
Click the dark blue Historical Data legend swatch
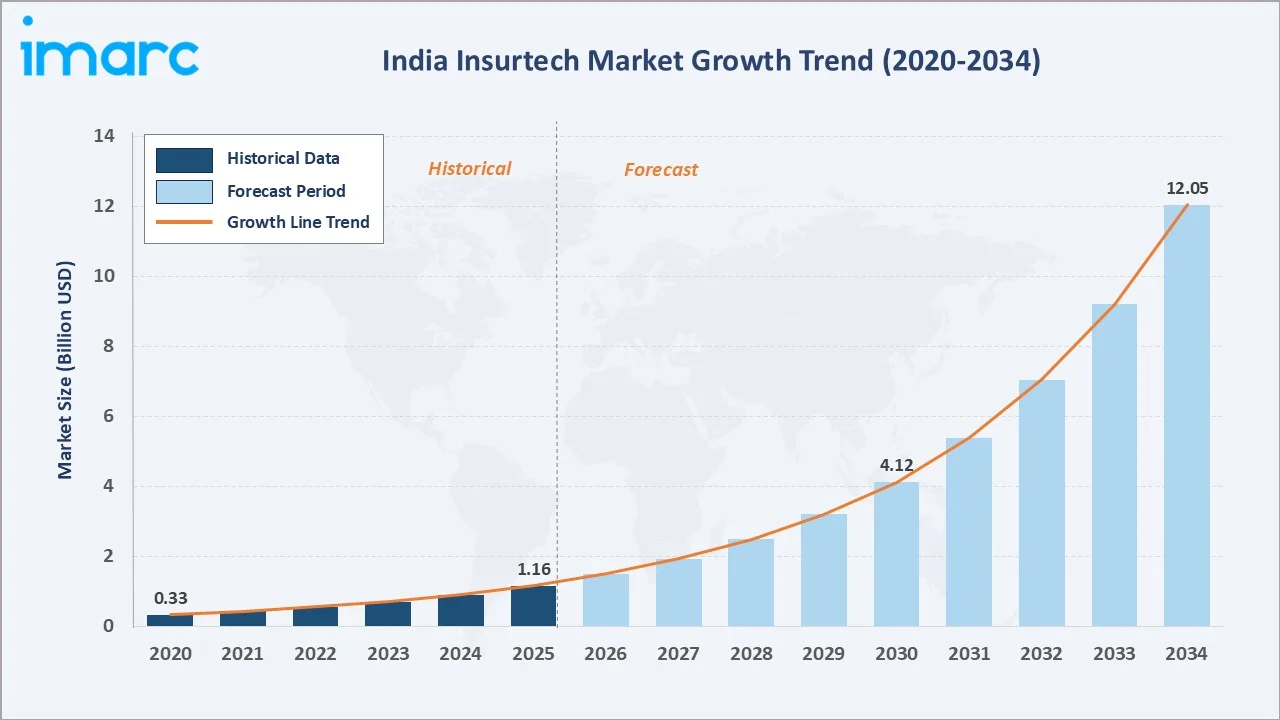point(184,159)
